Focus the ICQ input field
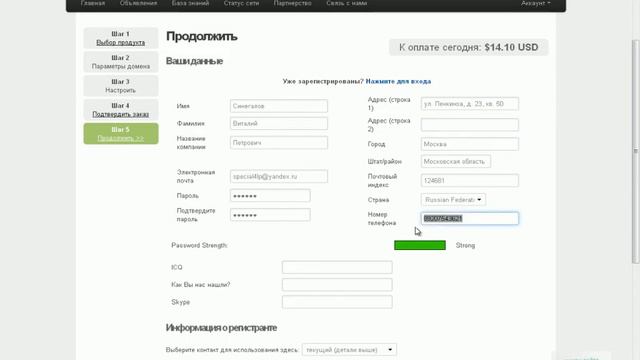This screenshot has width=640, height=360. pyautogui.click(x=337, y=267)
